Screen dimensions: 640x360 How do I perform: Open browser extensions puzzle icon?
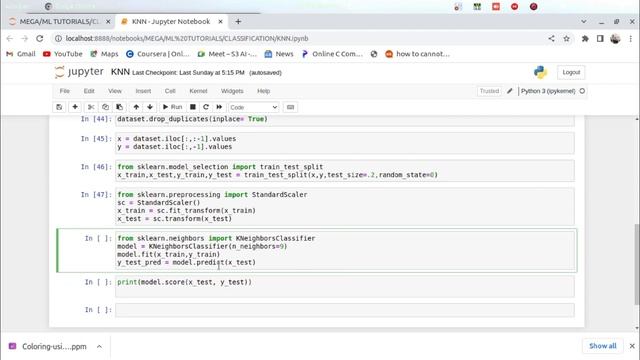[x=585, y=38]
